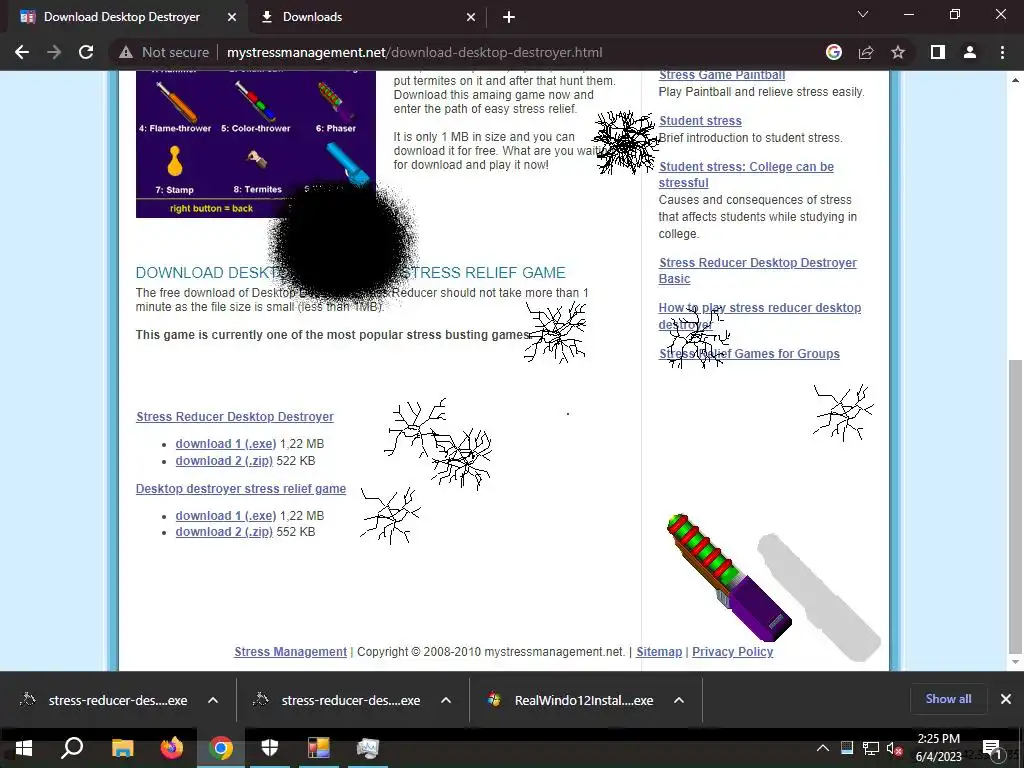Open Stress Game Paintball link
This screenshot has width=1024, height=768.
722,74
